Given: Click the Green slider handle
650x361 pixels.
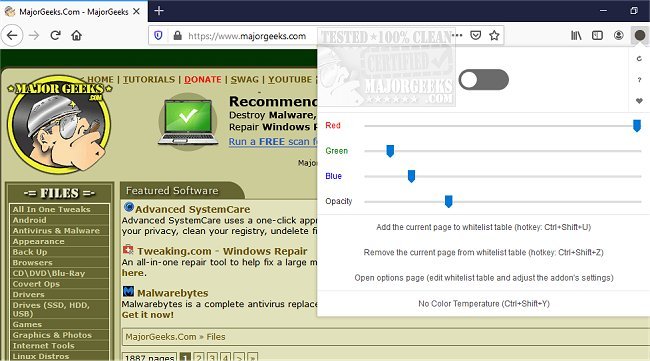Looking at the screenshot, I should (390, 151).
